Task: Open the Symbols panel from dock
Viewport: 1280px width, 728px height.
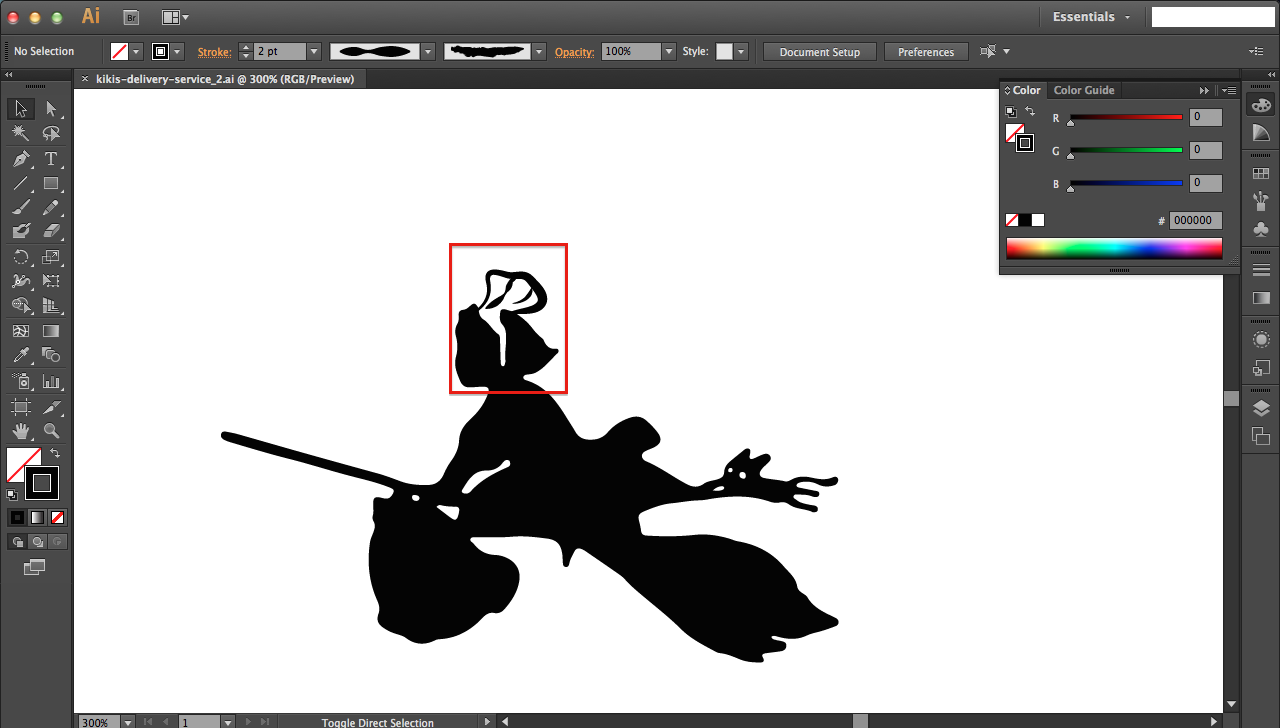Action: [1261, 229]
